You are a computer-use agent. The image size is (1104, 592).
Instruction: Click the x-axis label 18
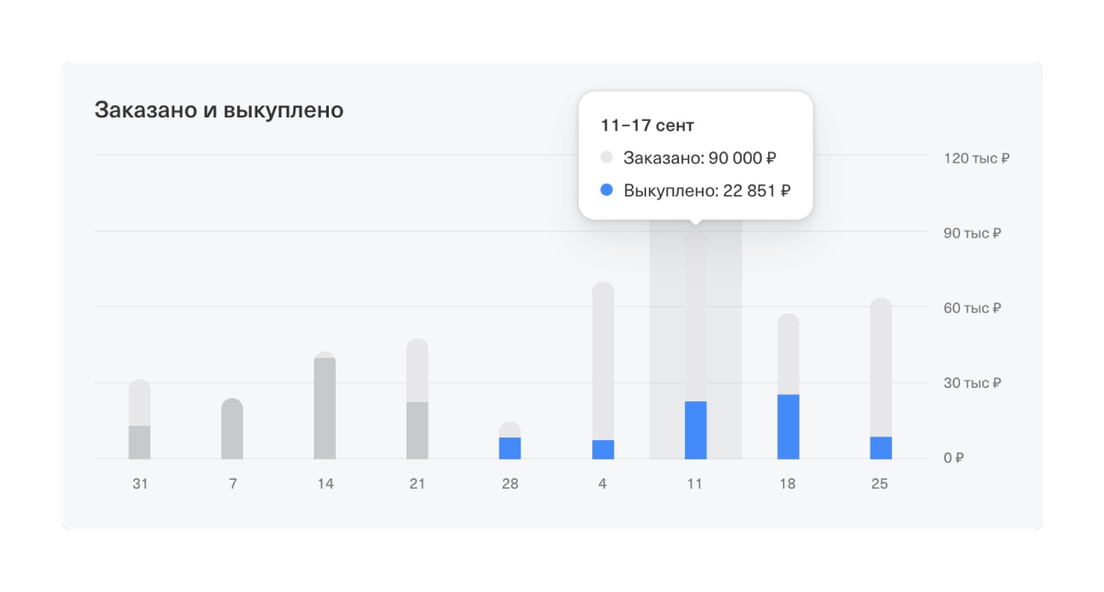pyautogui.click(x=788, y=484)
